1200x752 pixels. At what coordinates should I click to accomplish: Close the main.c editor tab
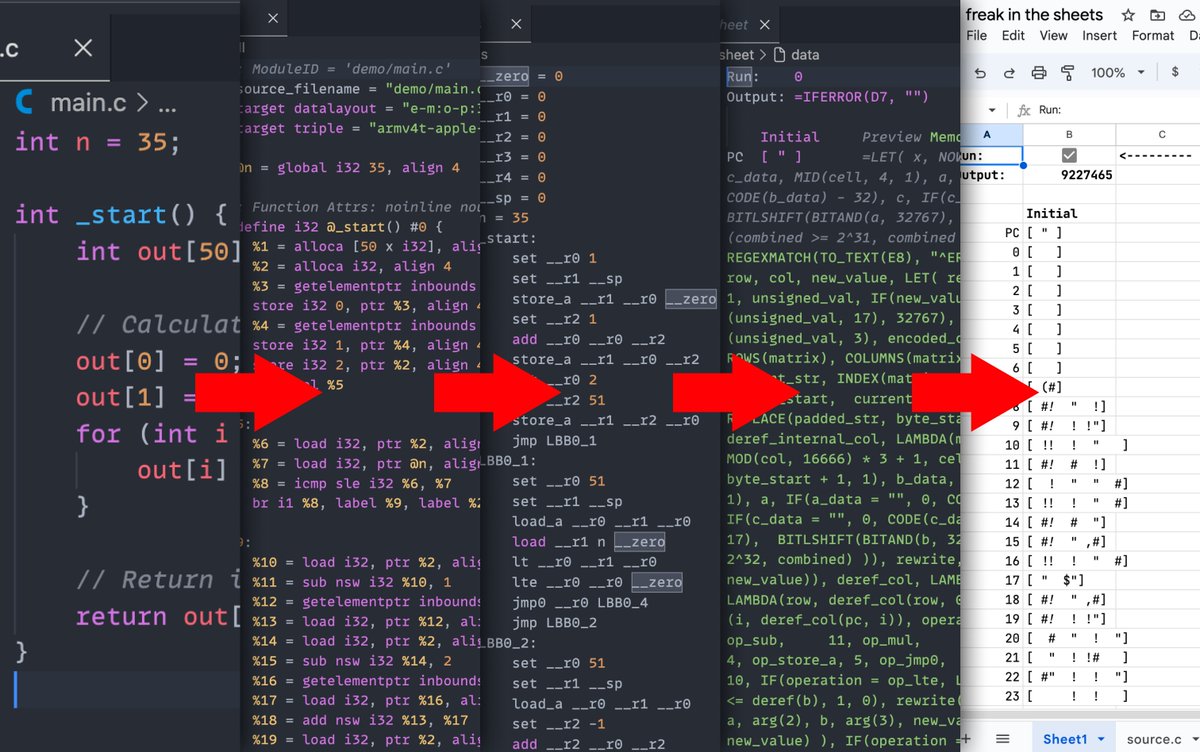coord(84,48)
